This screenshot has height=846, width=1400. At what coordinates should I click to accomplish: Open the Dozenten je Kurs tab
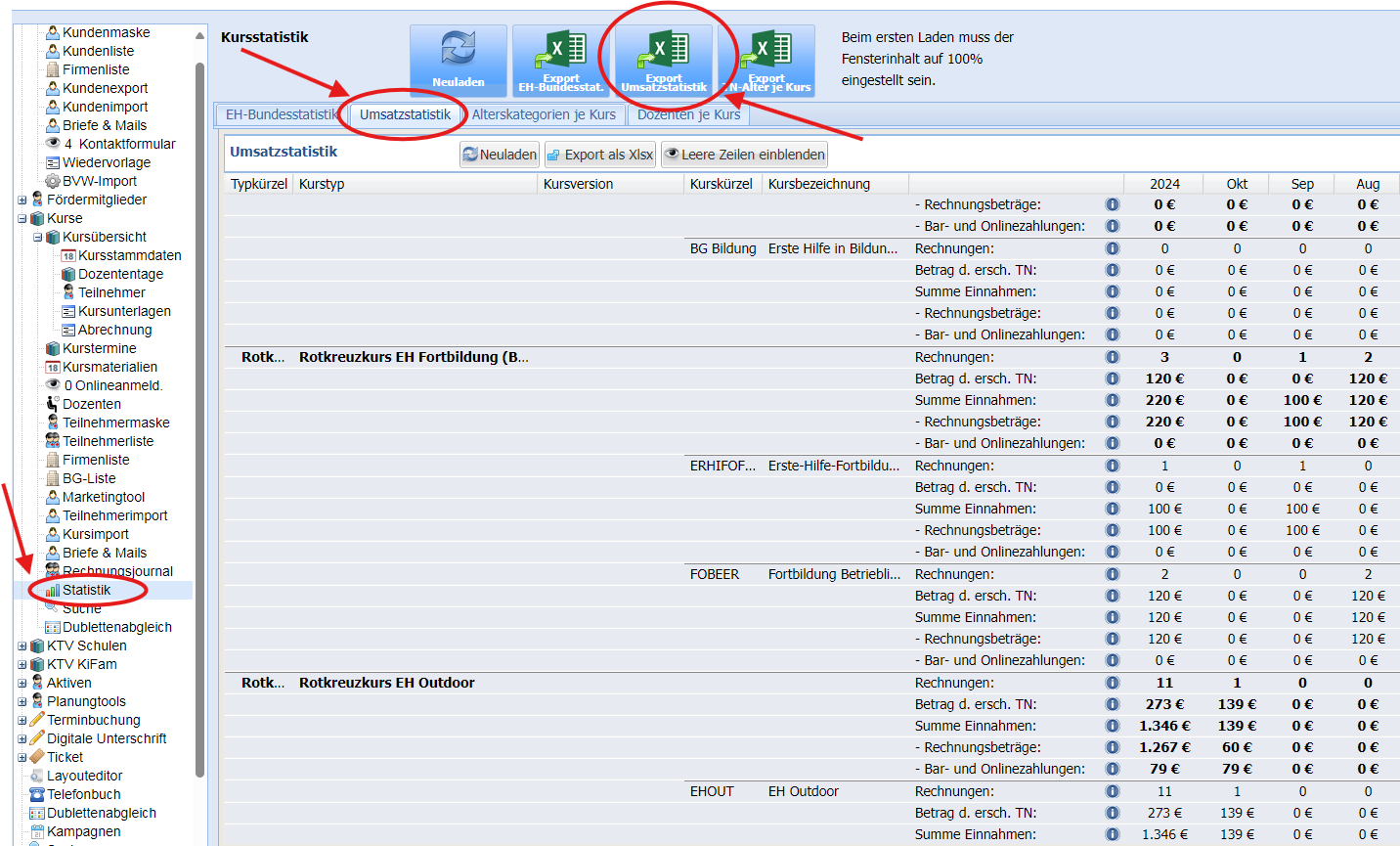point(688,114)
